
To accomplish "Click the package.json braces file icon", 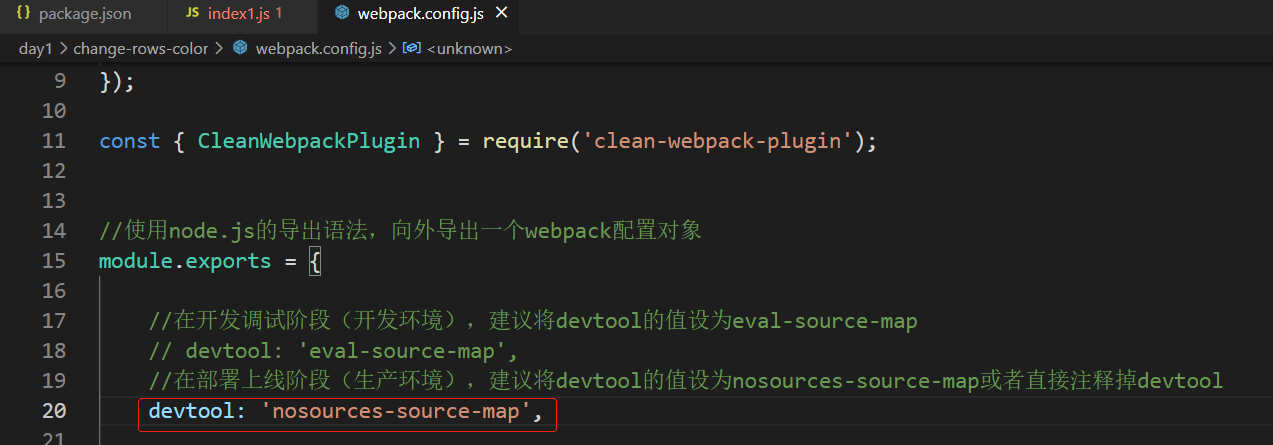I will (23, 14).
